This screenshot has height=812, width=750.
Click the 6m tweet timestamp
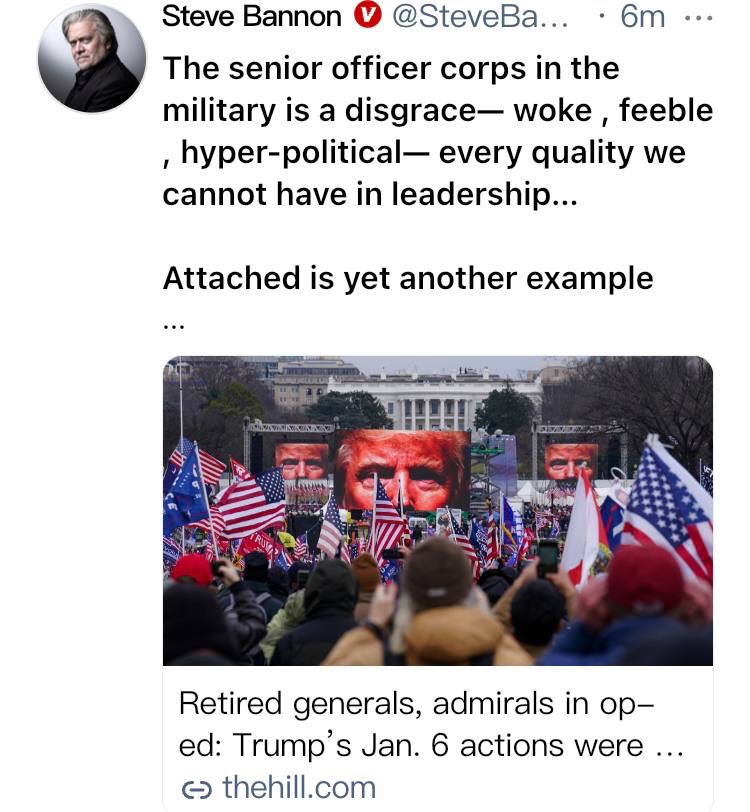point(643,17)
